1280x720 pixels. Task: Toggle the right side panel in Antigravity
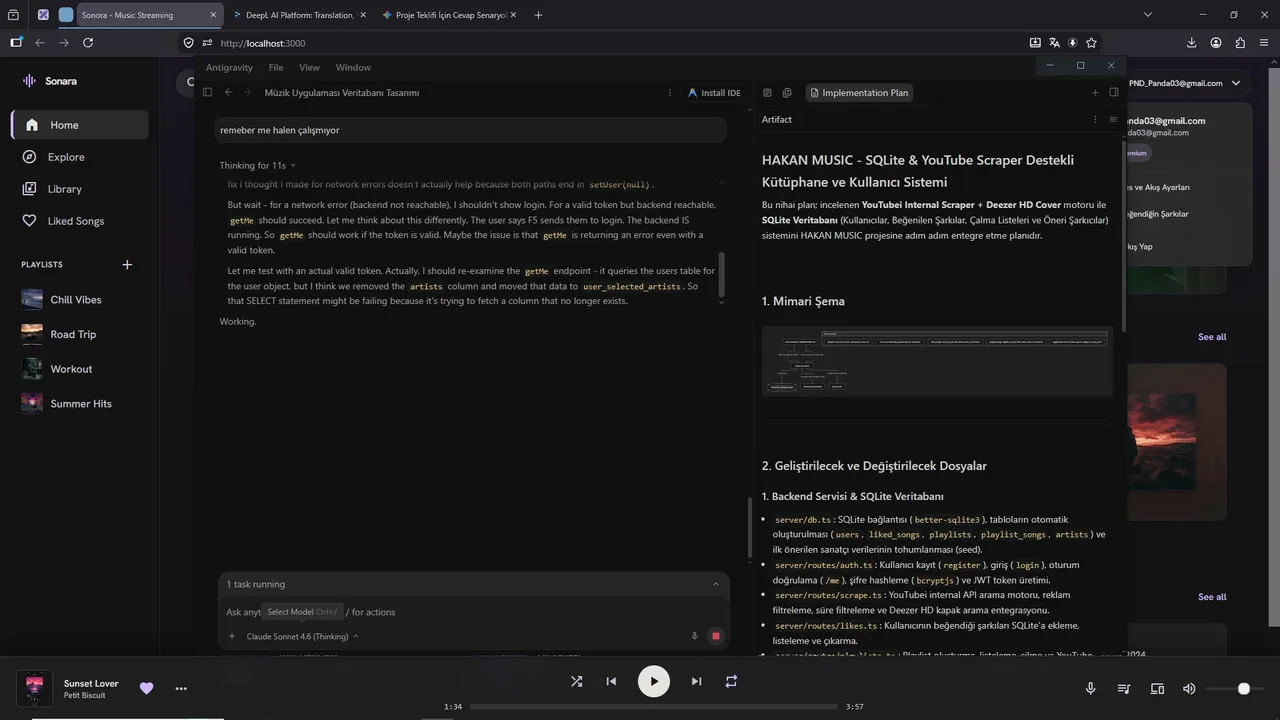point(1114,93)
